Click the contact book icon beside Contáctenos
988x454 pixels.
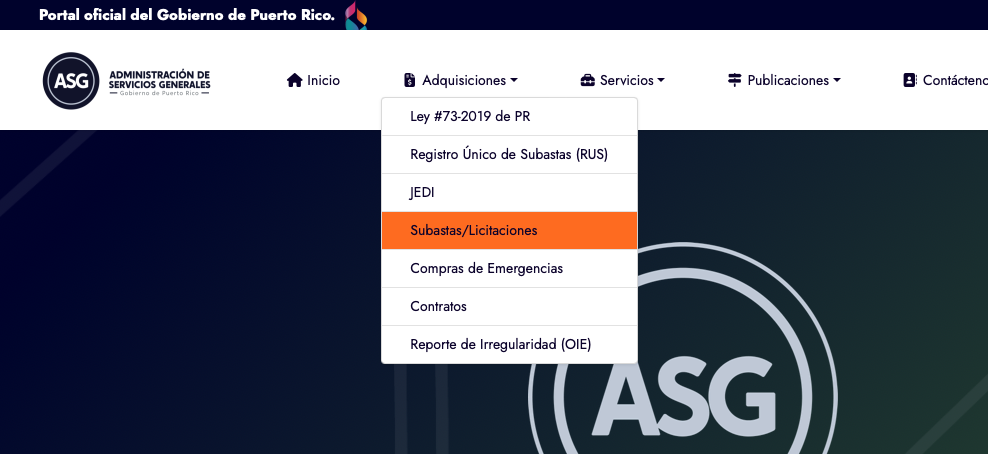pyautogui.click(x=909, y=81)
